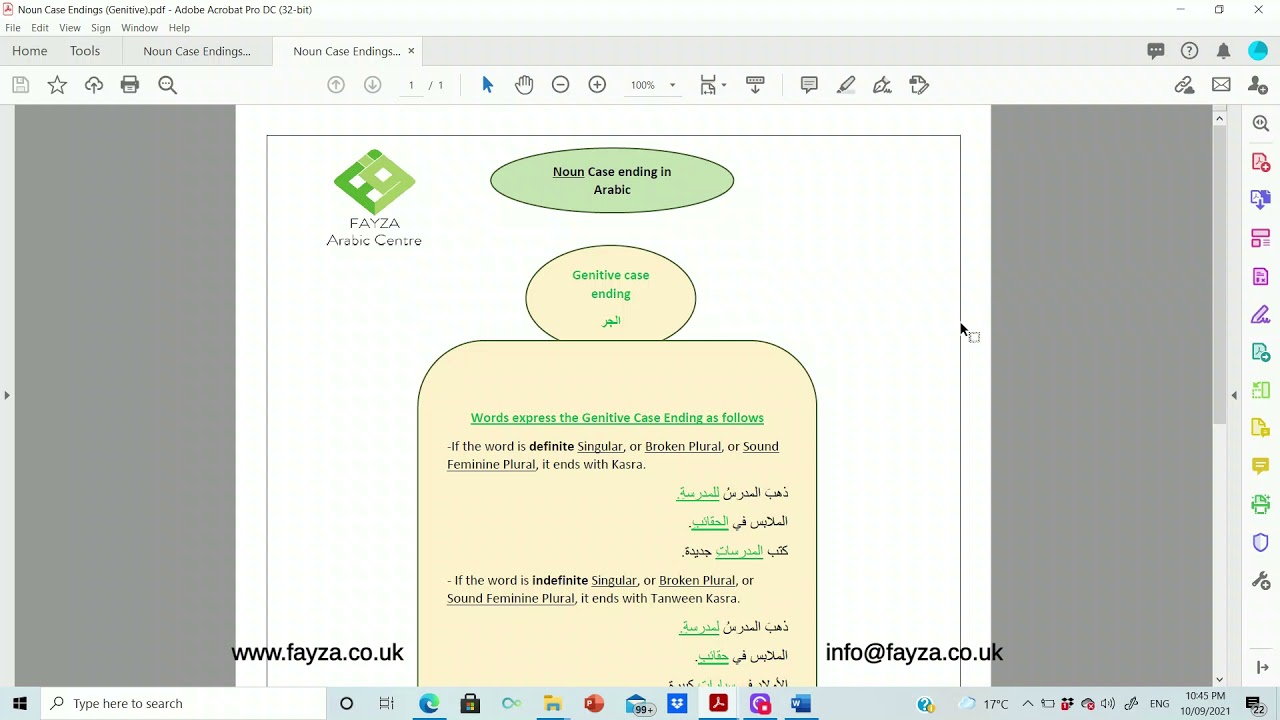Open the Scan & OCR tool
Screen dimensions: 1280x720
[x=1261, y=504]
